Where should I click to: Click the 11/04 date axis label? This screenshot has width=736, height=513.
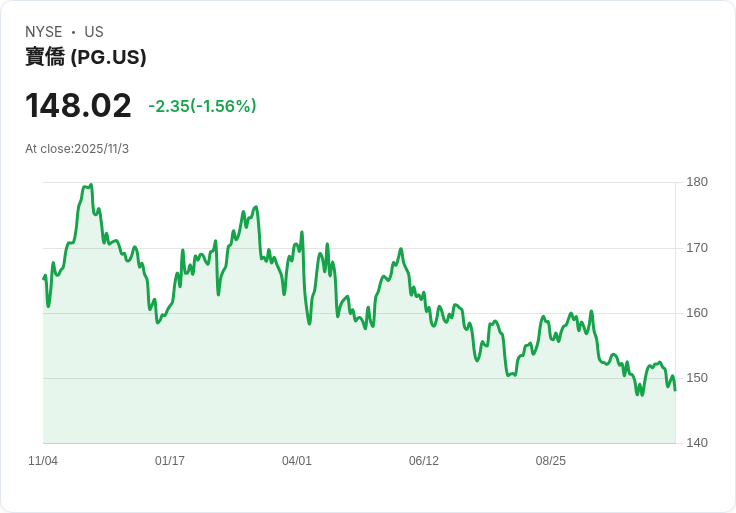click(x=43, y=461)
